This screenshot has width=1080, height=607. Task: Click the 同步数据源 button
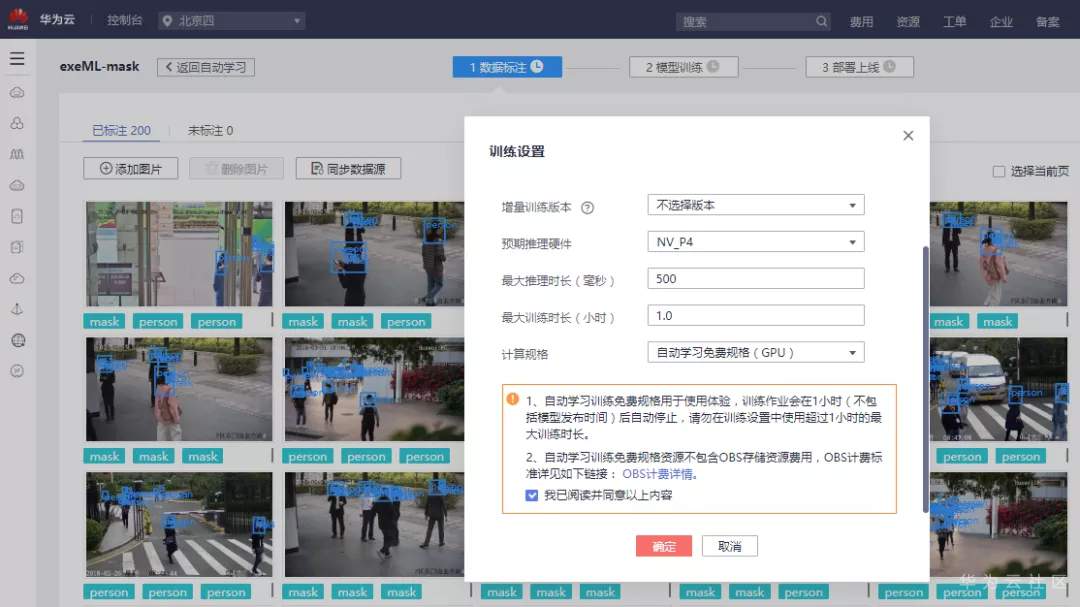tap(348, 169)
